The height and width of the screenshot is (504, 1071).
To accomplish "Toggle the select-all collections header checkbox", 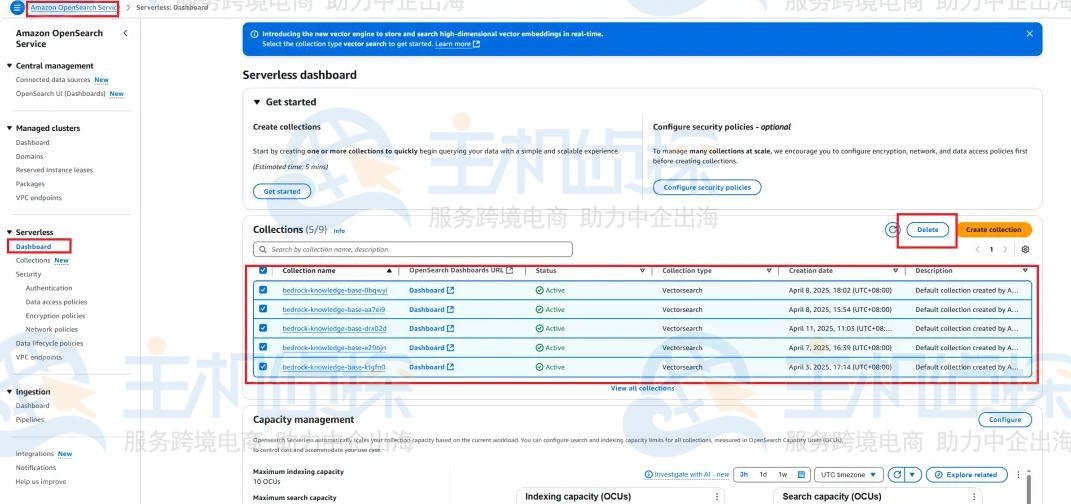I will click(x=263, y=271).
